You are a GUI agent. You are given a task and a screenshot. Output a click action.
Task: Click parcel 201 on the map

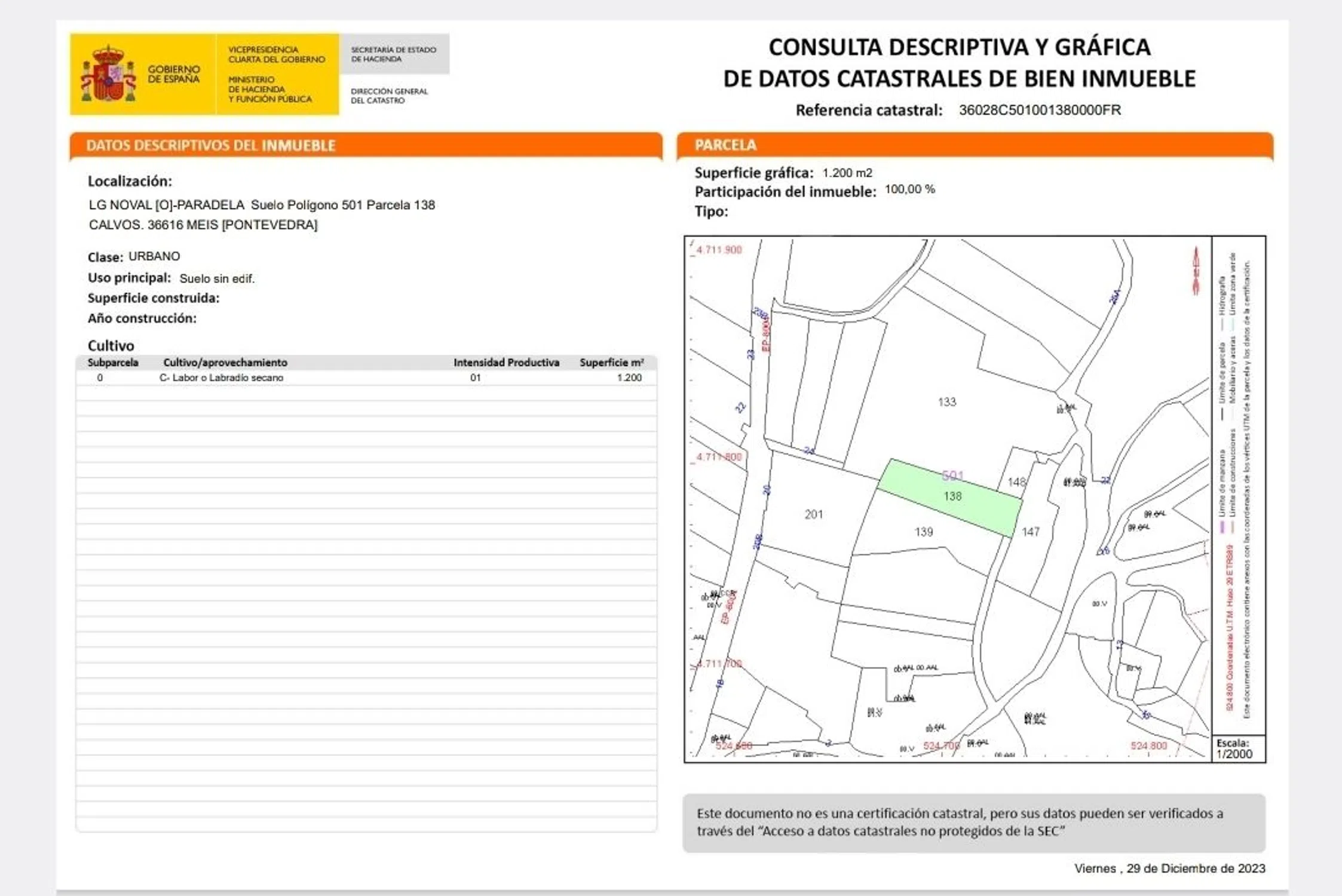click(x=813, y=514)
